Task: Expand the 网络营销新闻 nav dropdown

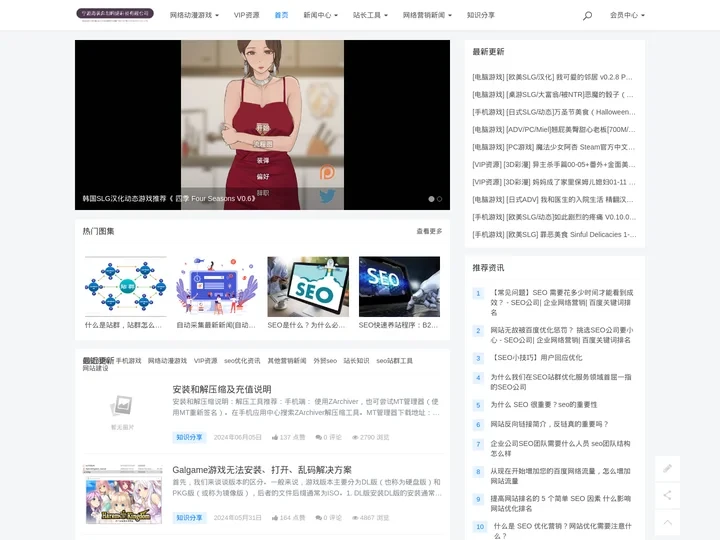Action: click(x=427, y=15)
